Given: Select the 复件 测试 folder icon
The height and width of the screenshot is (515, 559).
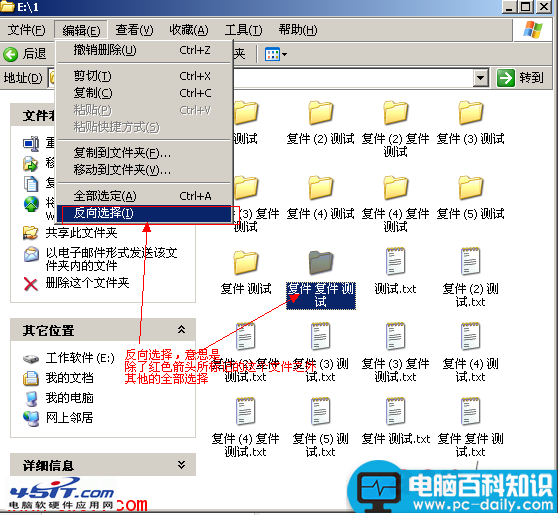Looking at the screenshot, I should click(246, 262).
